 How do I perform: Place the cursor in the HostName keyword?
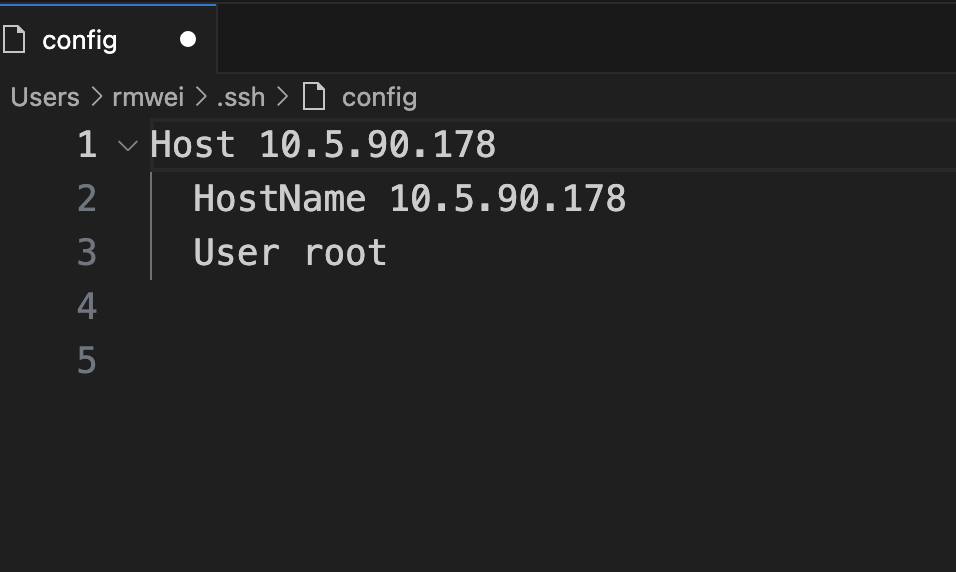click(279, 199)
